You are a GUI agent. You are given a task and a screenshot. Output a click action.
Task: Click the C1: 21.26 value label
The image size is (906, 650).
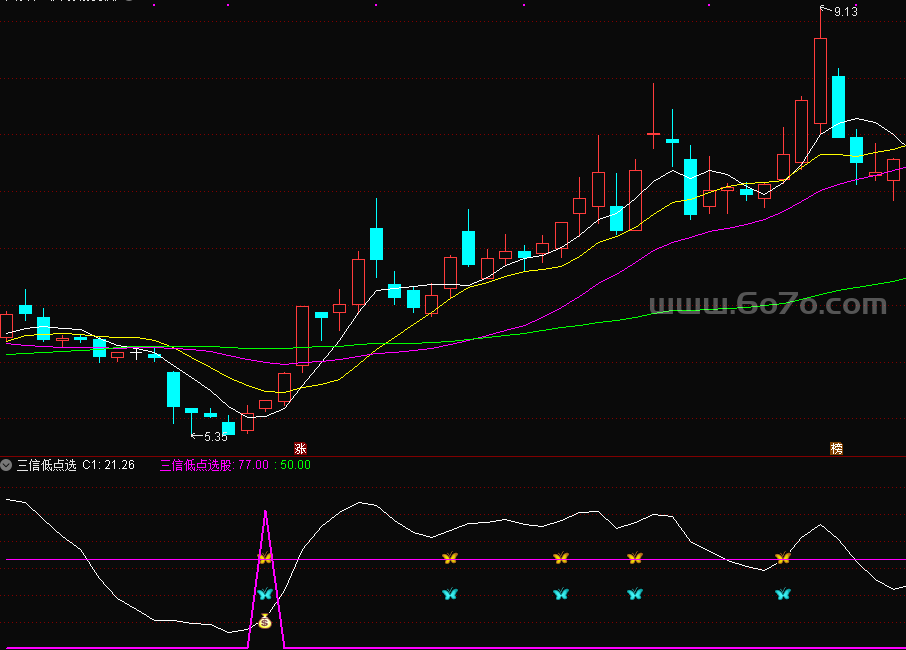[x=108, y=465]
